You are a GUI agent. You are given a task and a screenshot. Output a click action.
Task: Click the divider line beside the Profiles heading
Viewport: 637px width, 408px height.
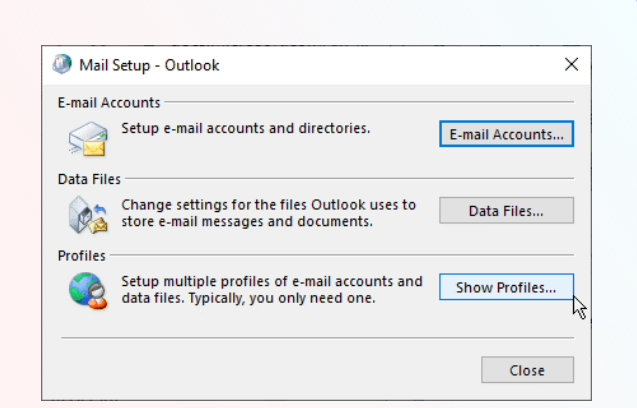pos(342,255)
